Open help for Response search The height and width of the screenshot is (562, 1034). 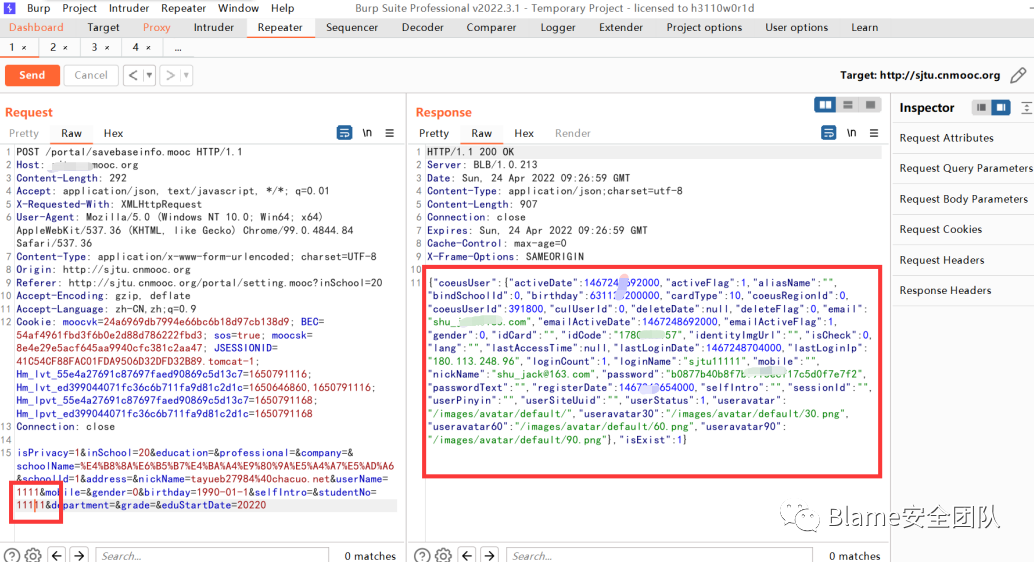coord(422,555)
